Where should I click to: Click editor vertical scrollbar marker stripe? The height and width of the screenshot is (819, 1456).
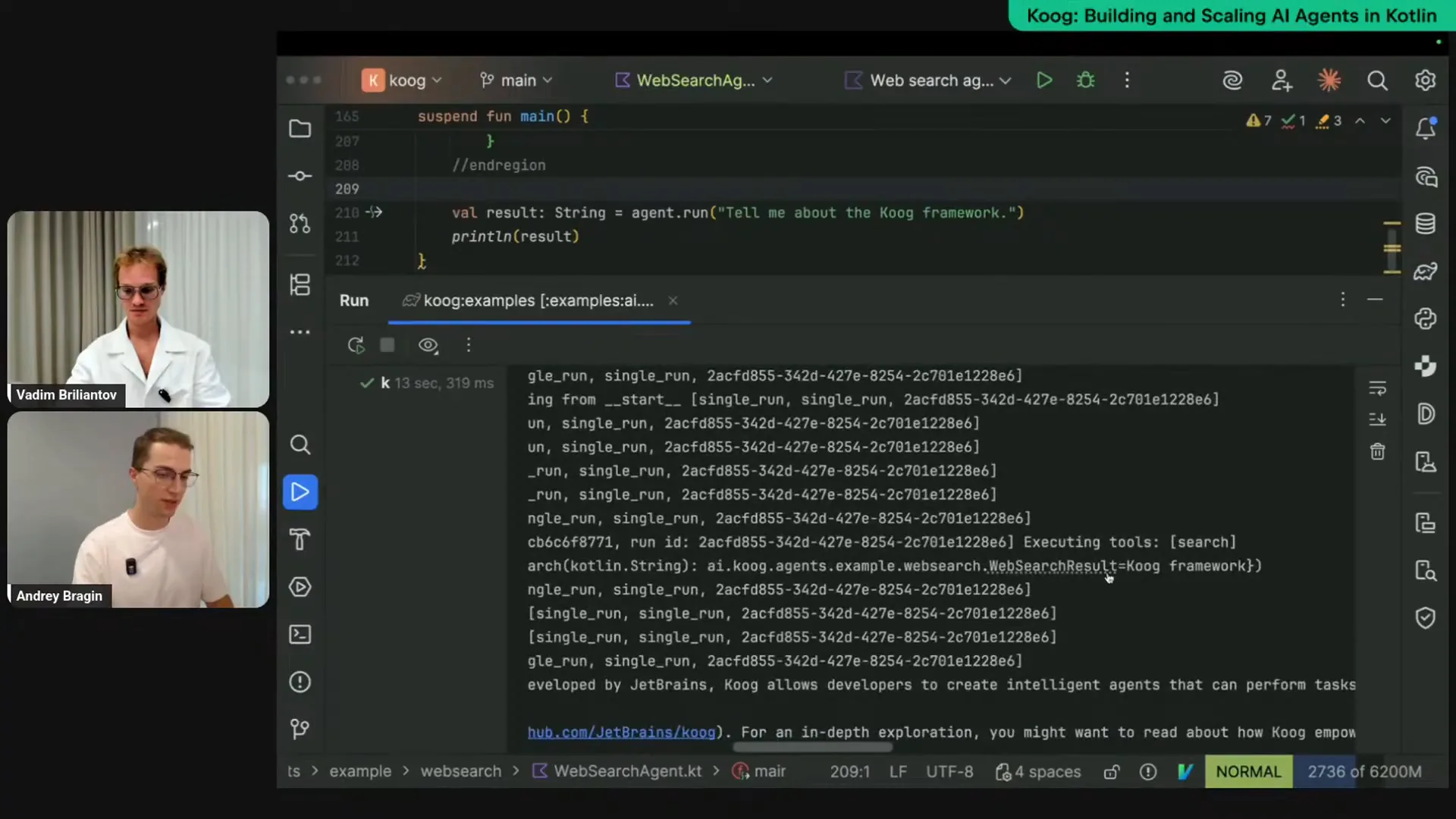point(1392,248)
